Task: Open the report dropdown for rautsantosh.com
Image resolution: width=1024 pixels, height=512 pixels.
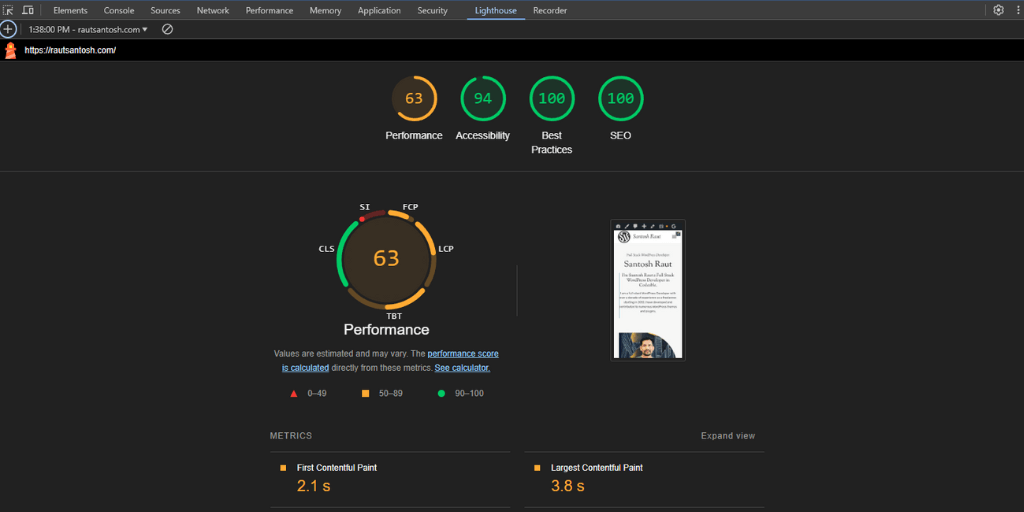Action: click(88, 29)
